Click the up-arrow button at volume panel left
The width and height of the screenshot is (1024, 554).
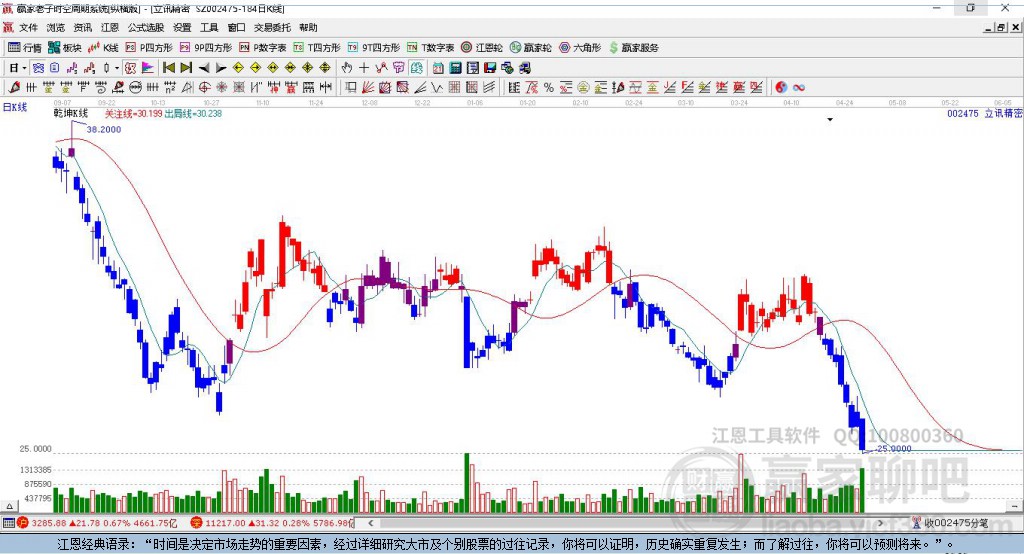coord(8,506)
